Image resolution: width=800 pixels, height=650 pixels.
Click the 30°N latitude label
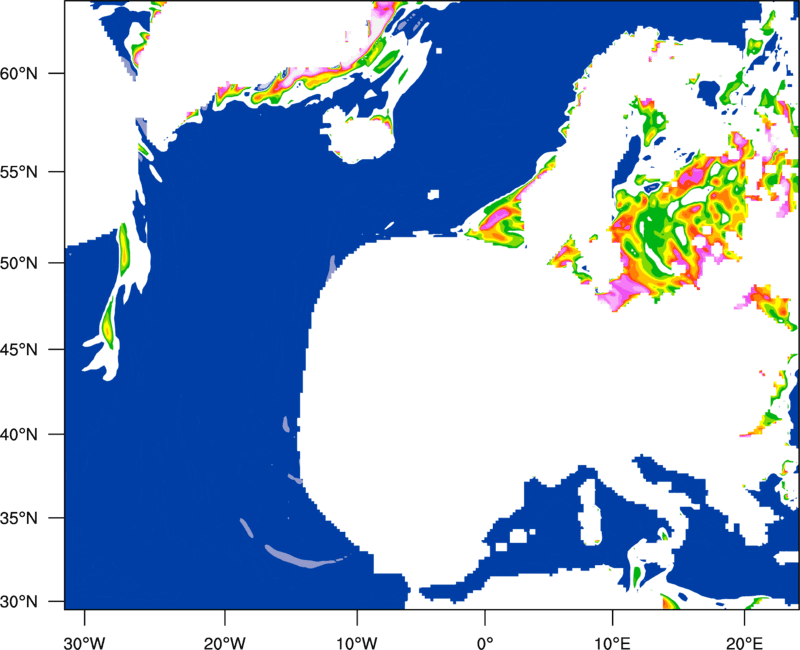click(19, 602)
